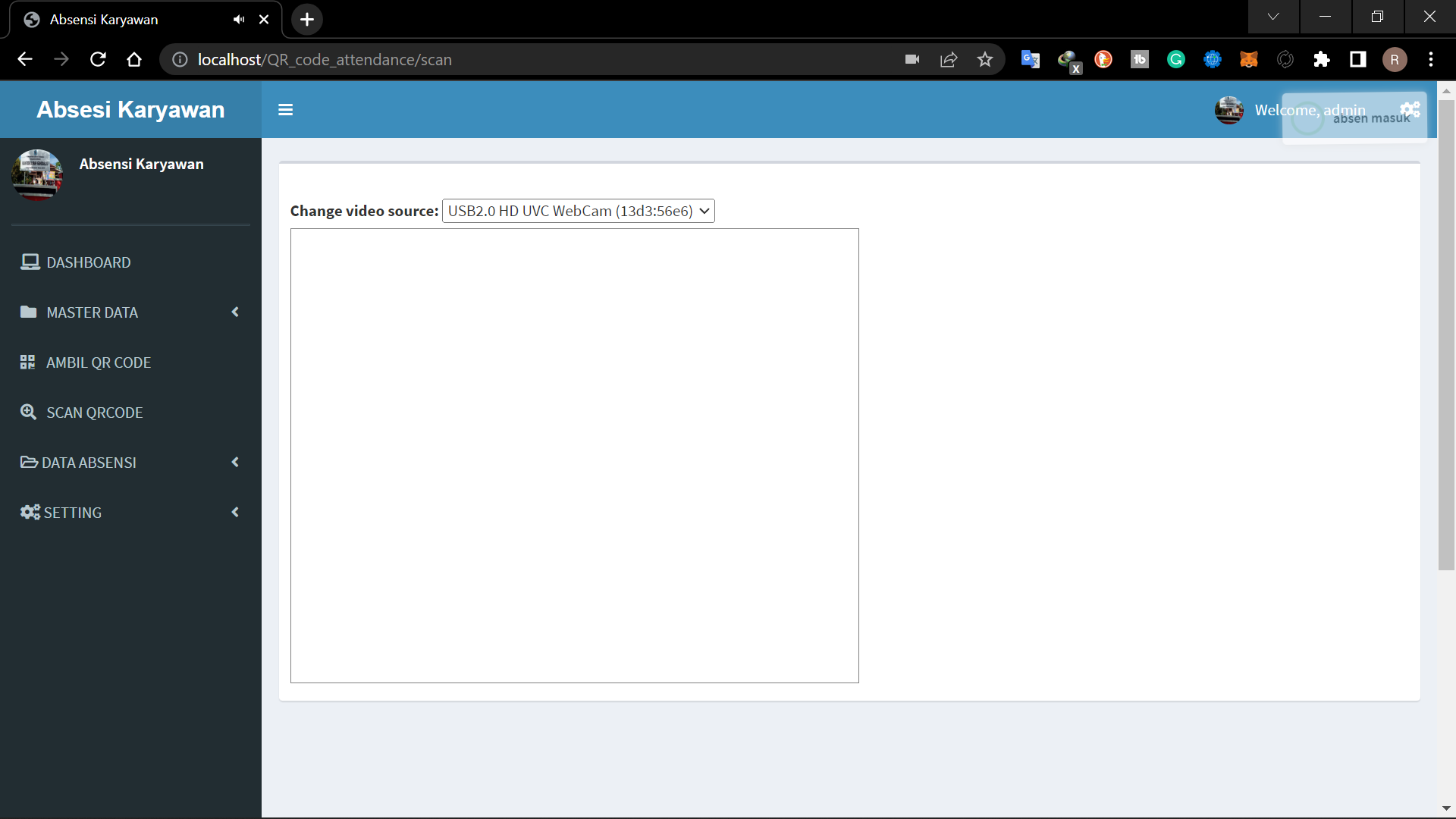Open the video source dropdown

(578, 211)
